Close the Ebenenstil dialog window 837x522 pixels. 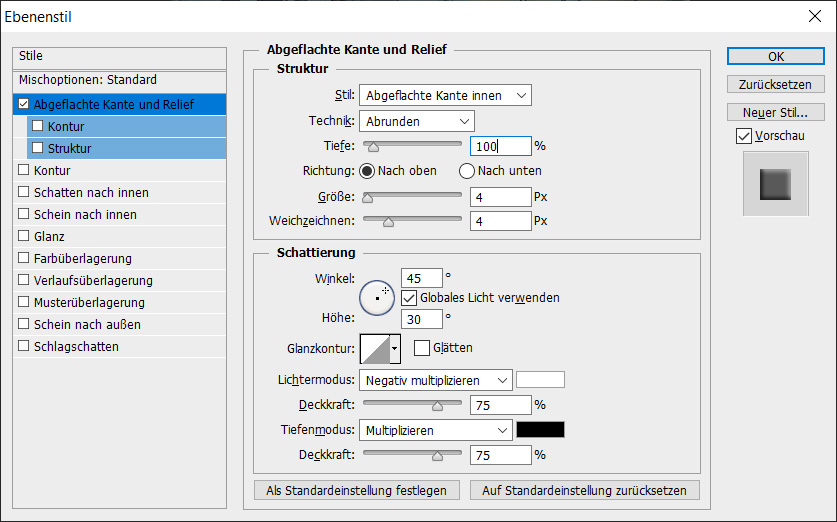tap(814, 16)
